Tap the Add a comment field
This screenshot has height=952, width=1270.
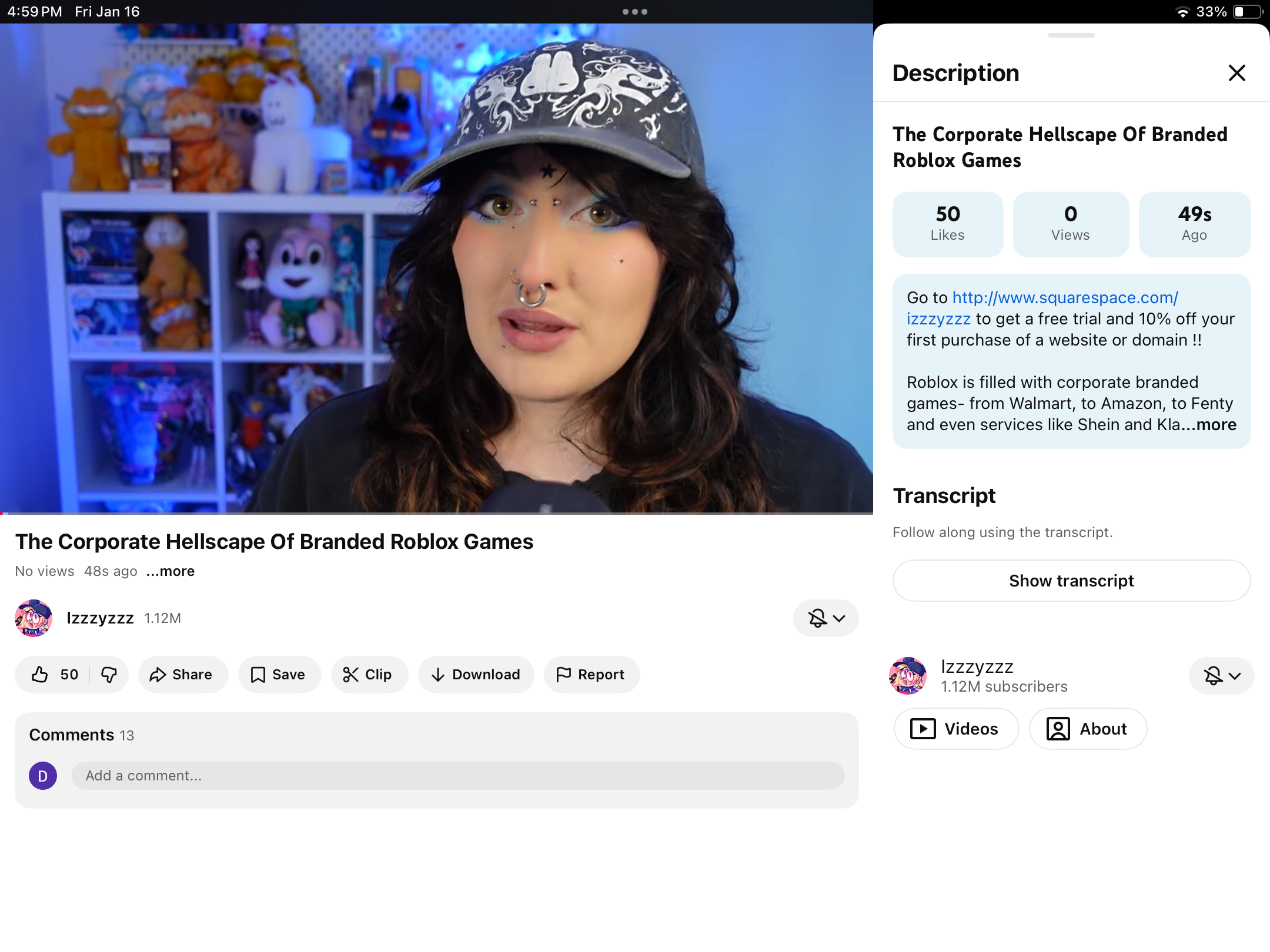457,776
